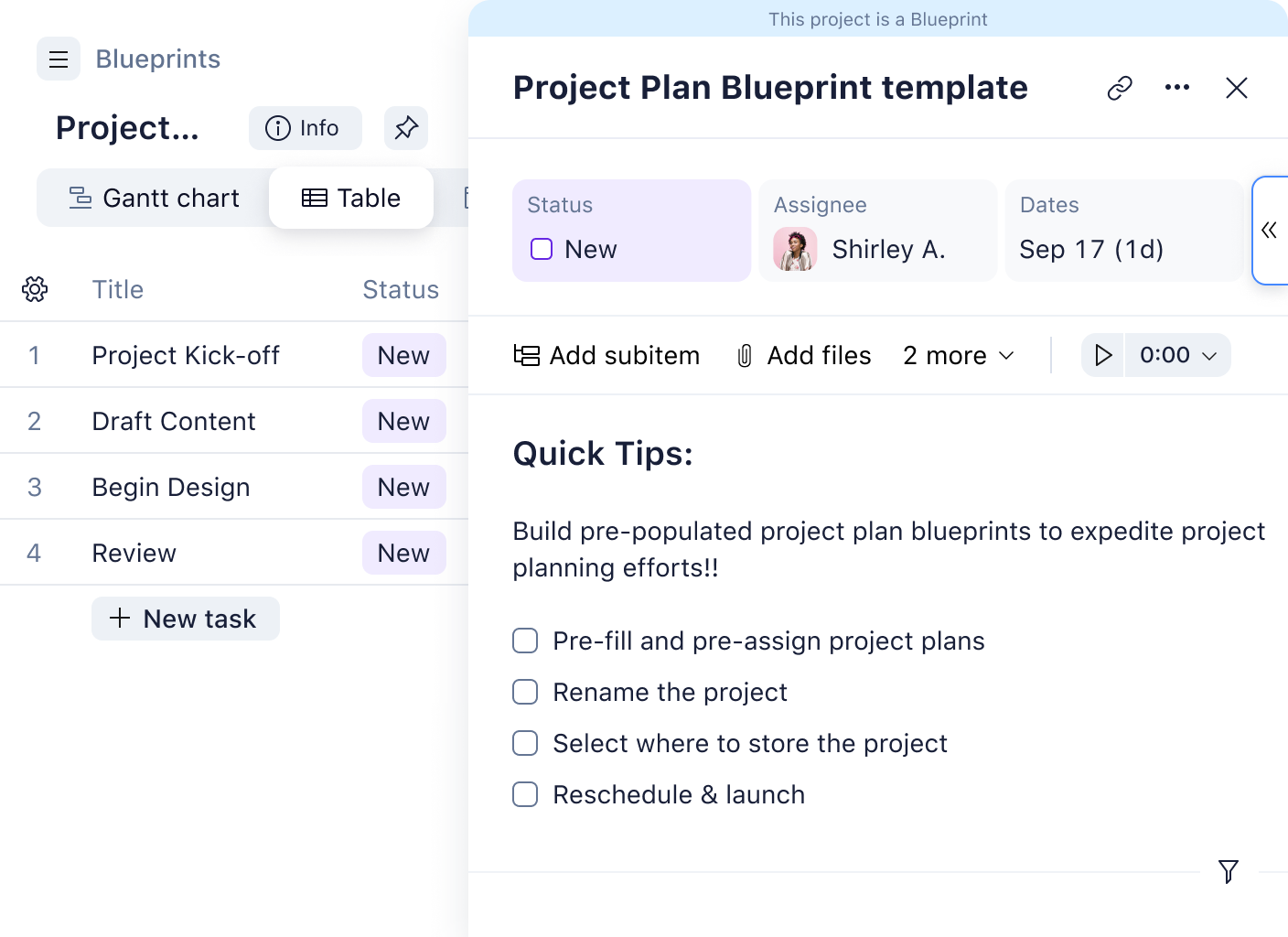Create a New task

pos(185,619)
